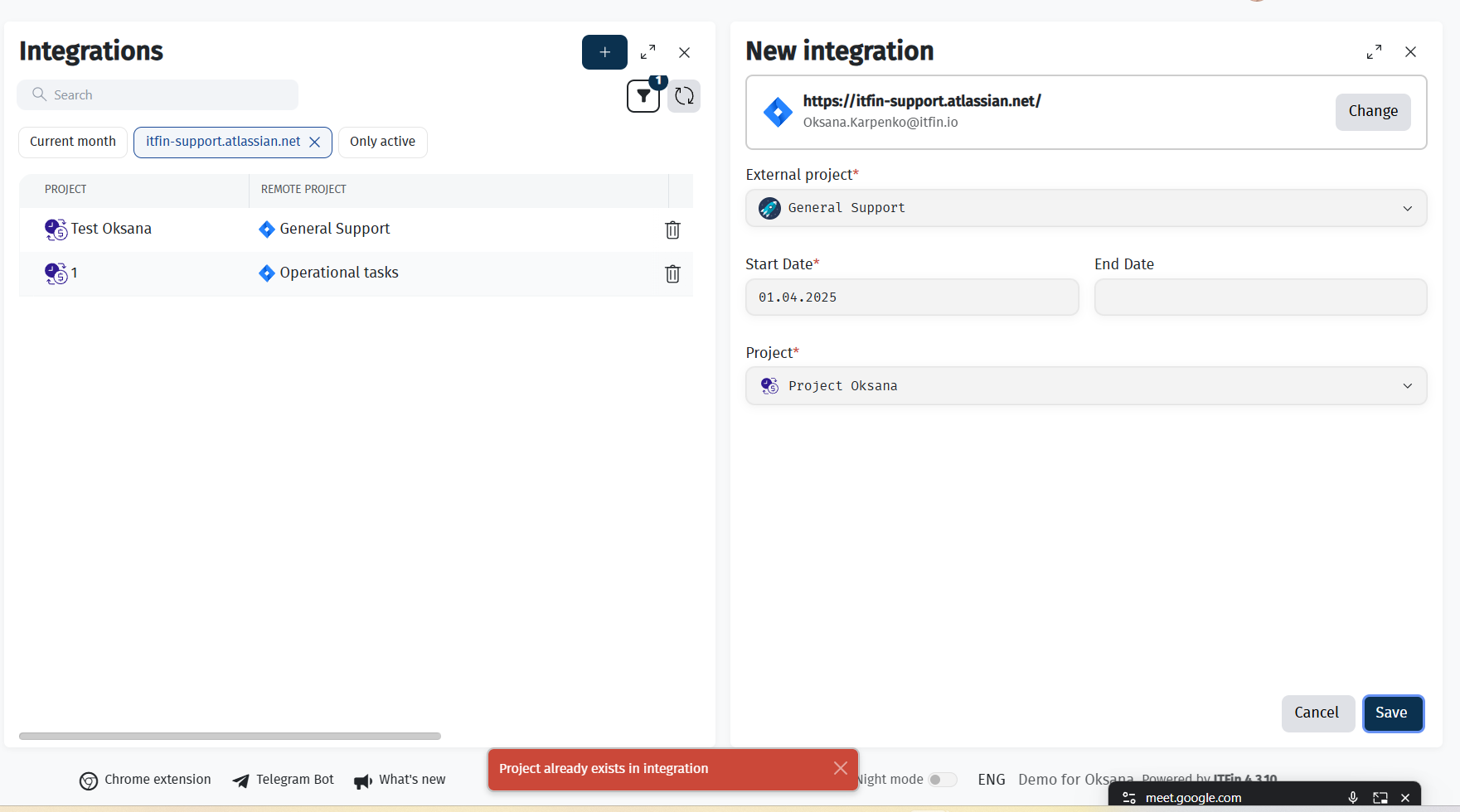The width and height of the screenshot is (1460, 812).
Task: Open the integrations filter funnel
Action: tap(643, 96)
